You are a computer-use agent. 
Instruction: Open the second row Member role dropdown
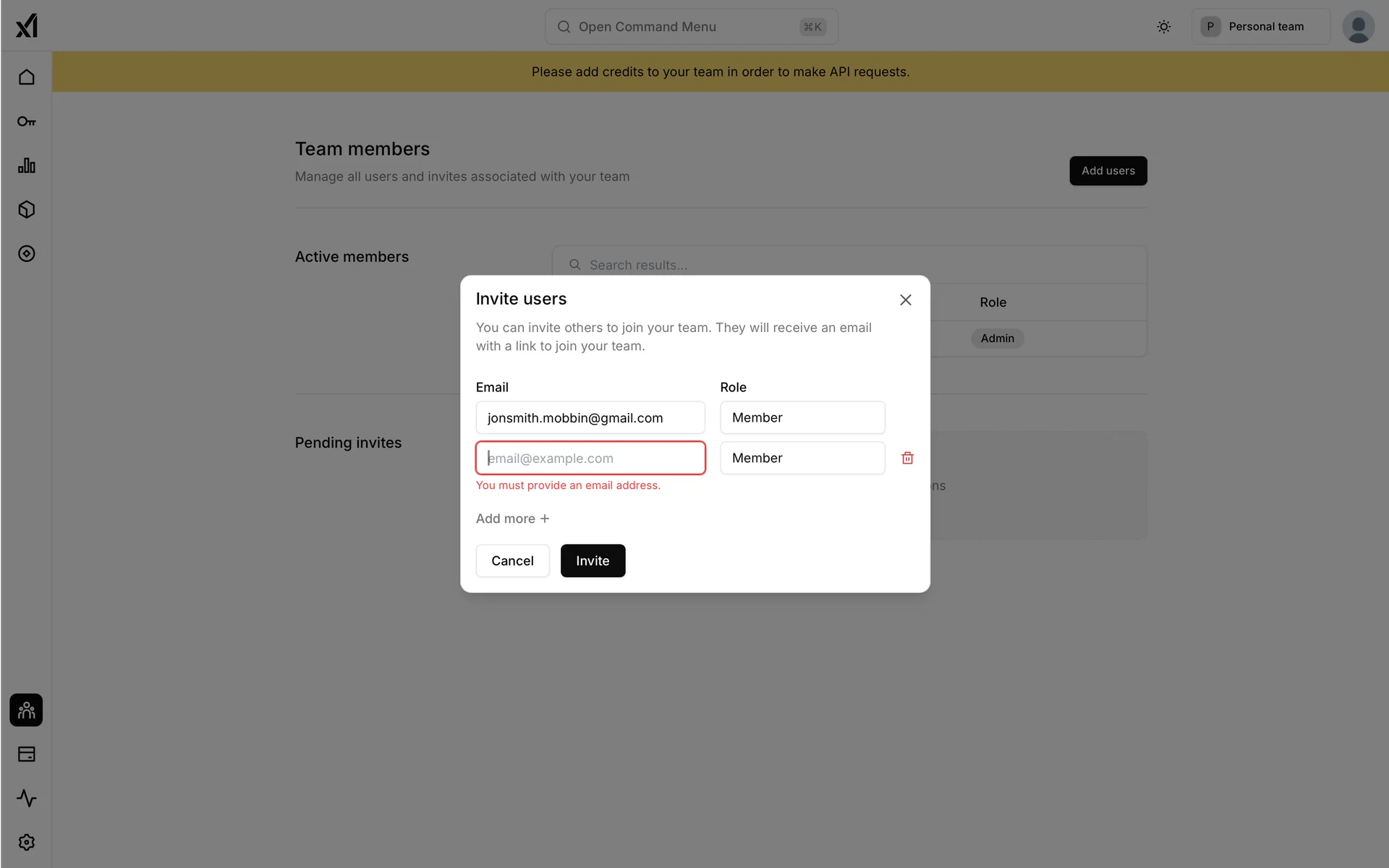coord(802,458)
